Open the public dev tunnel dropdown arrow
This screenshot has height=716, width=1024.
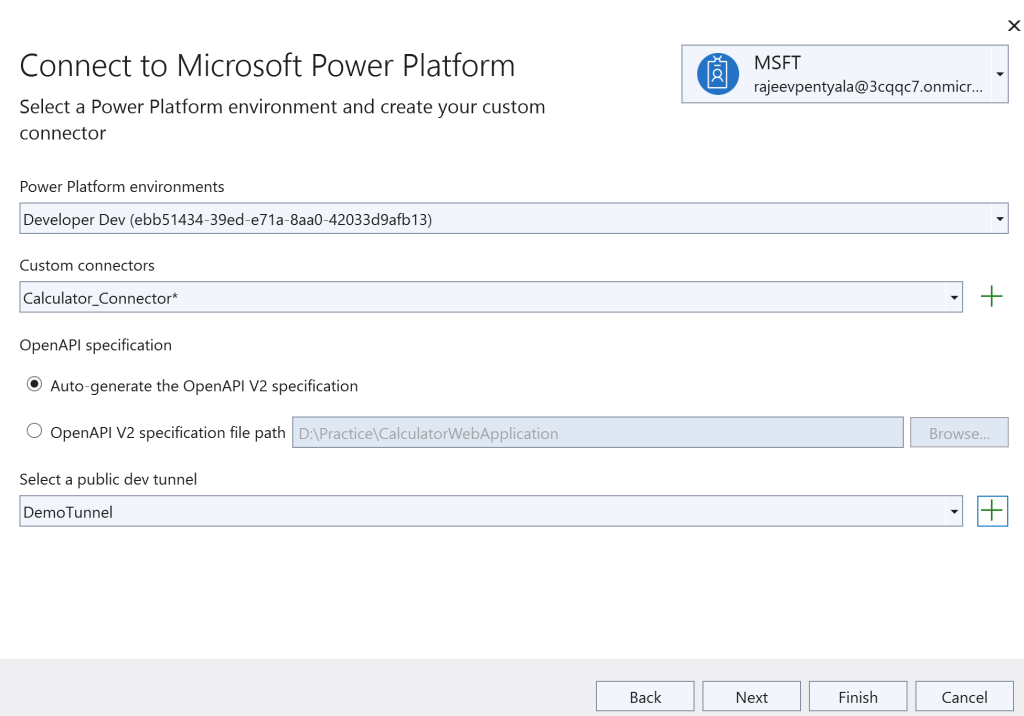click(x=954, y=512)
